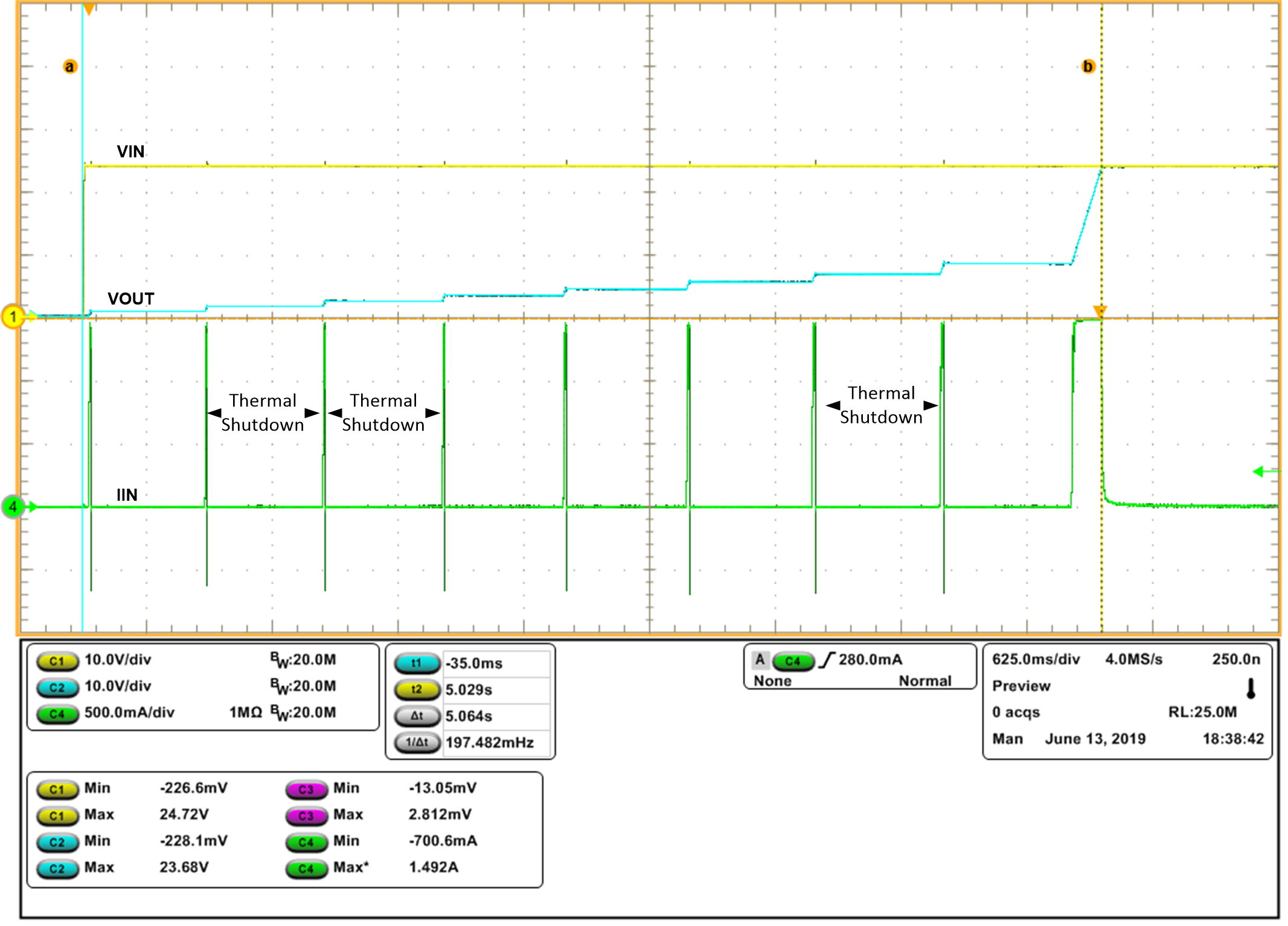Toggle the t1 cursor readout button

[416, 663]
